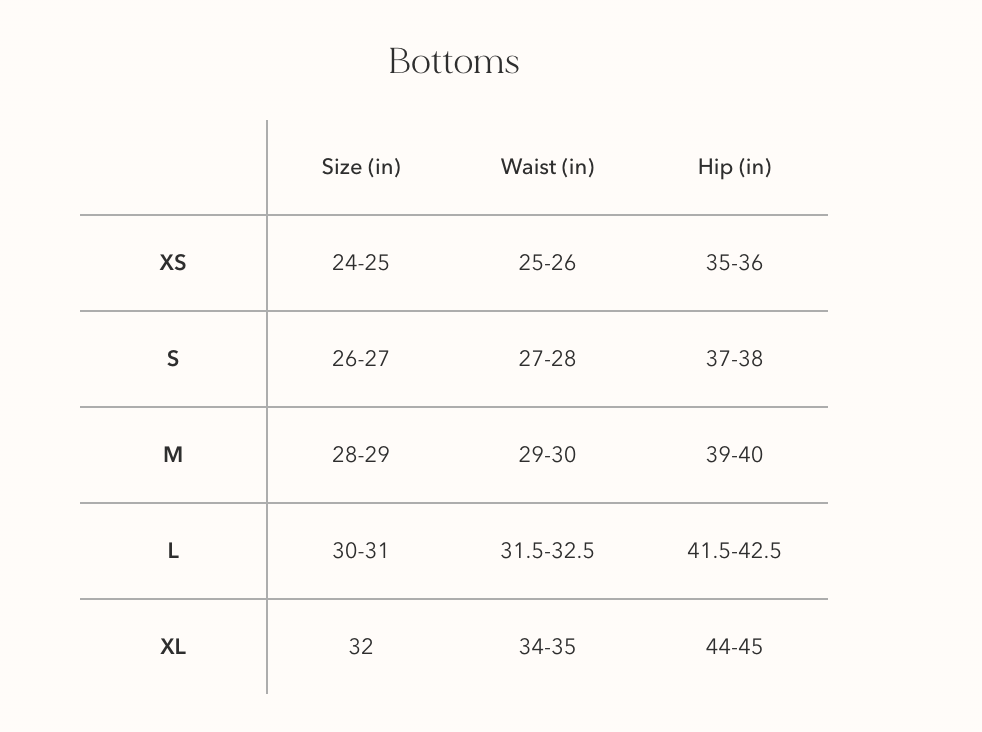982x732 pixels.
Task: Select XS waist value 25-26
Action: (x=547, y=263)
